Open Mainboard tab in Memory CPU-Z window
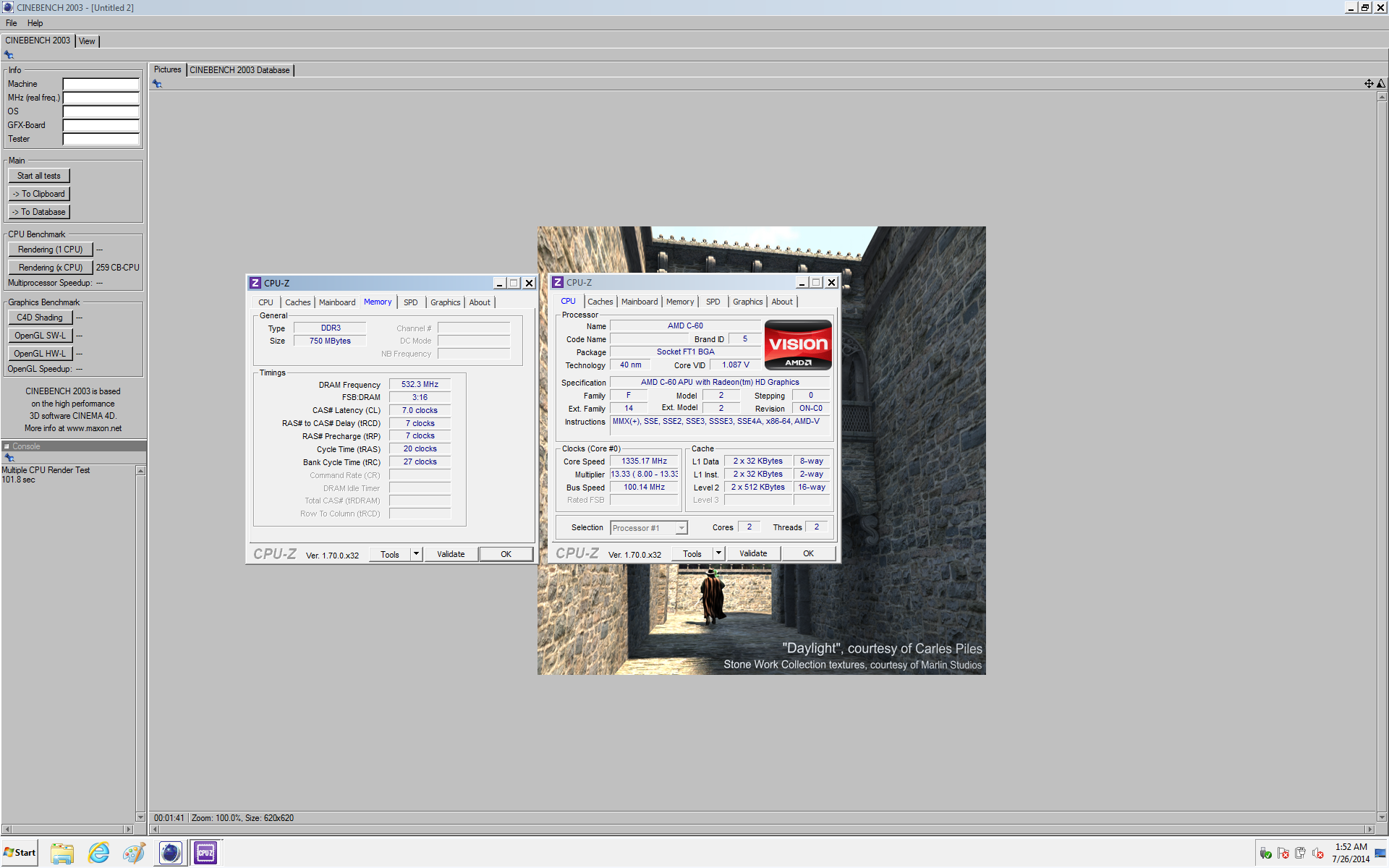 [337, 302]
